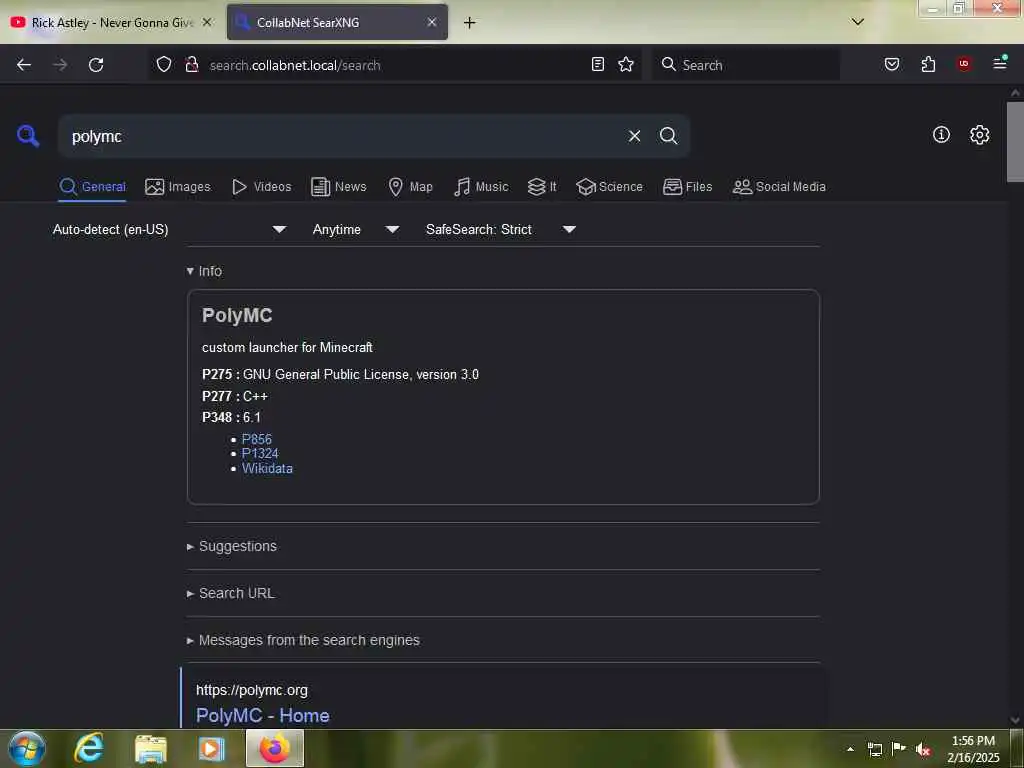This screenshot has height=768, width=1024.
Task: Click the PolyMC infobox heading
Action: 237,315
